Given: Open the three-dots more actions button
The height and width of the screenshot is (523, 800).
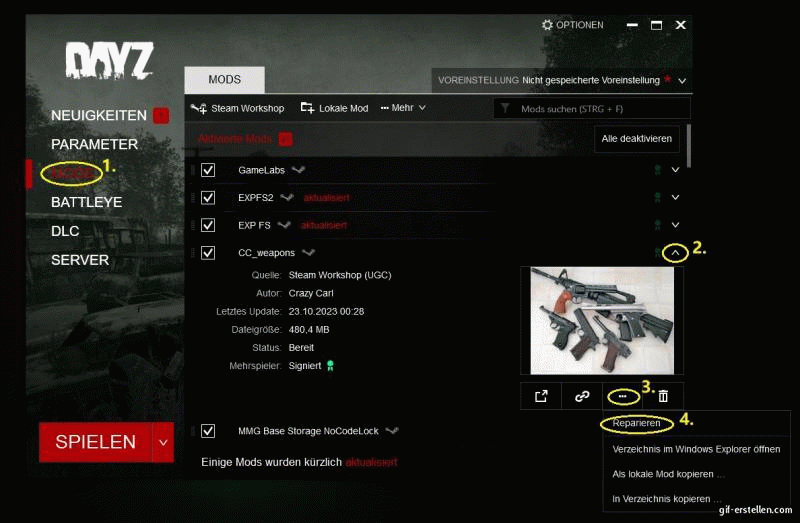Looking at the screenshot, I should click(x=622, y=396).
